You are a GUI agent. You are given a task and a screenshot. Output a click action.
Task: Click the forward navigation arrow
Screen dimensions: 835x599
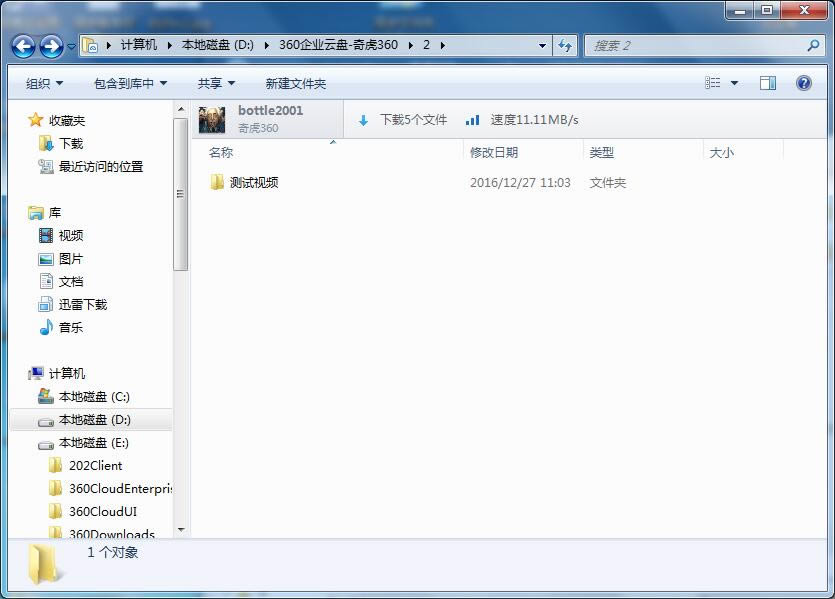51,46
